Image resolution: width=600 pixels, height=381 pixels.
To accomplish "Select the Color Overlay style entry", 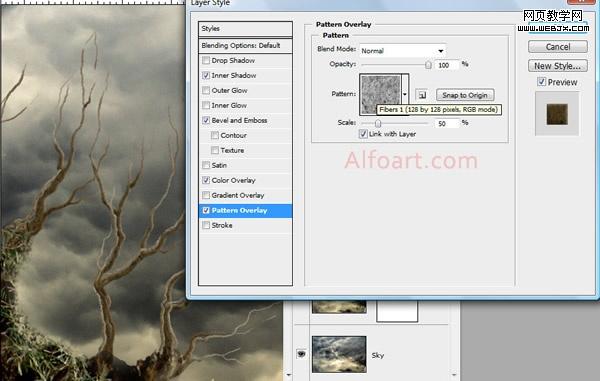I will 233,180.
